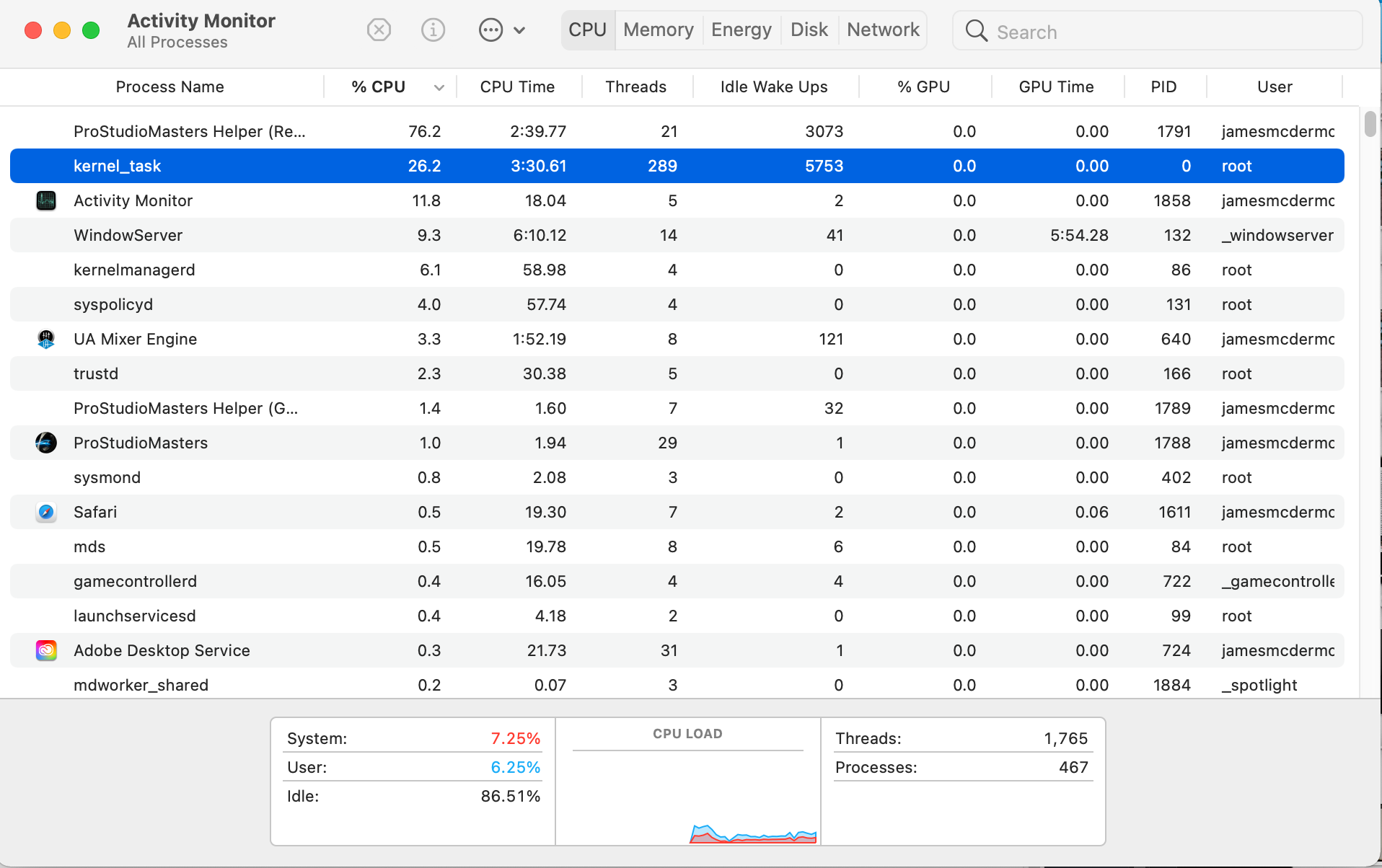The width and height of the screenshot is (1382, 868).
Task: Select the Adobe Desktop Service icon
Action: (x=46, y=650)
